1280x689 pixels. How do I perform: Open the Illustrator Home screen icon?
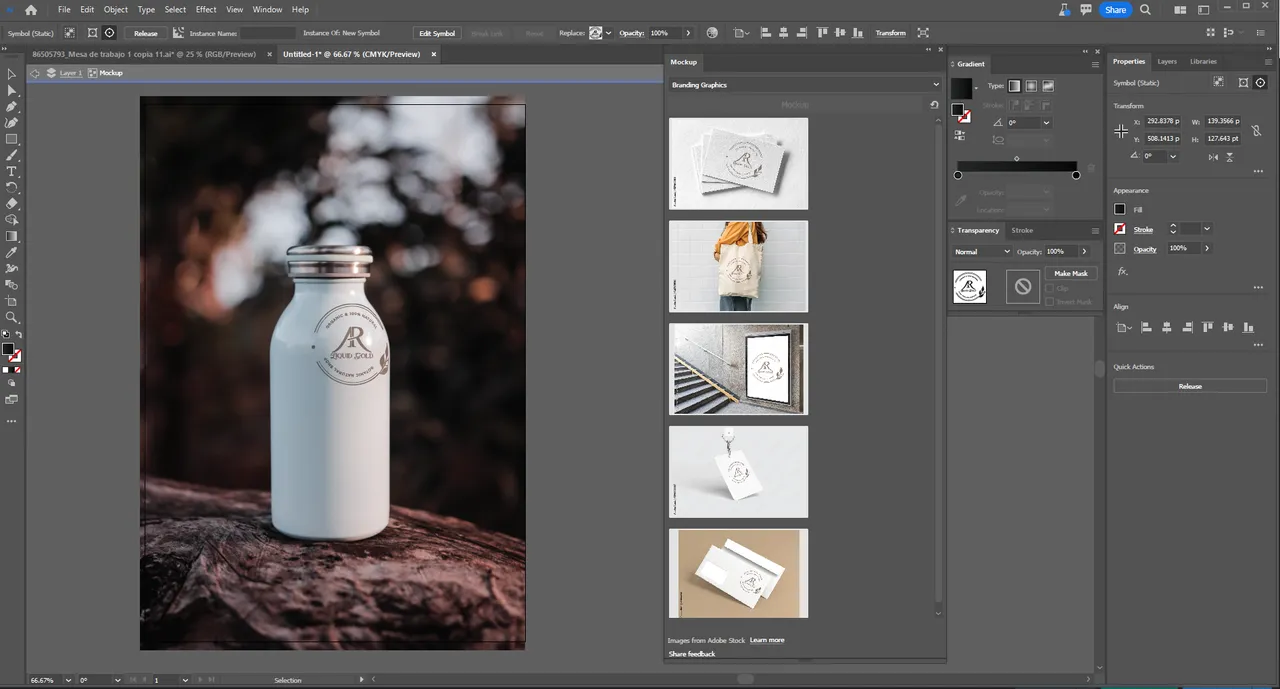31,9
